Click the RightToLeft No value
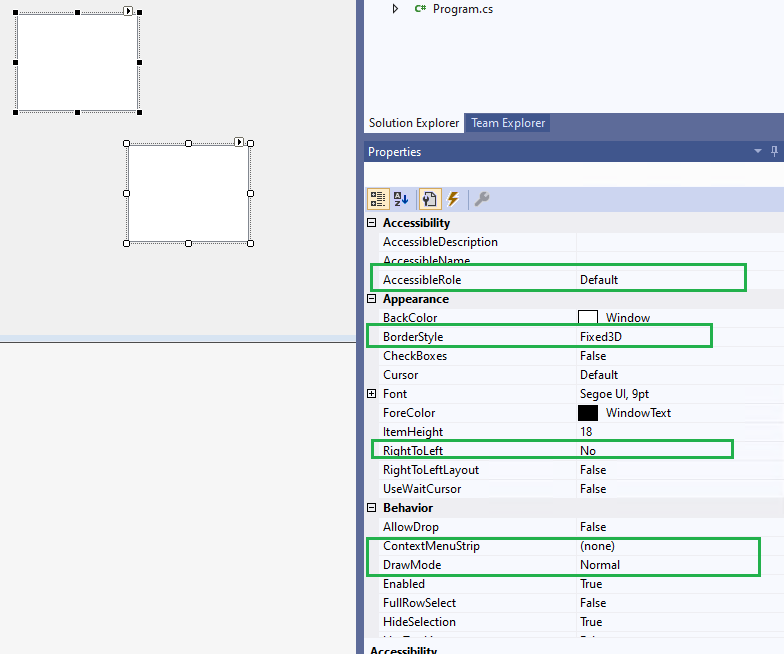 (x=588, y=451)
